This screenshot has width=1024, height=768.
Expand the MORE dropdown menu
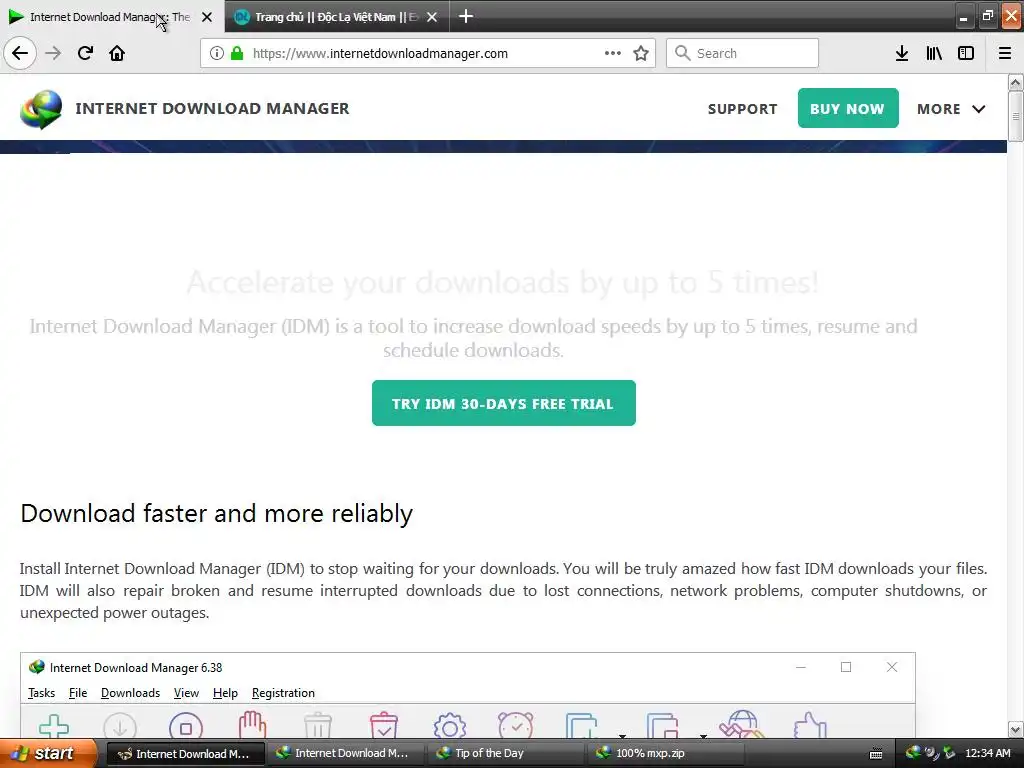click(951, 109)
